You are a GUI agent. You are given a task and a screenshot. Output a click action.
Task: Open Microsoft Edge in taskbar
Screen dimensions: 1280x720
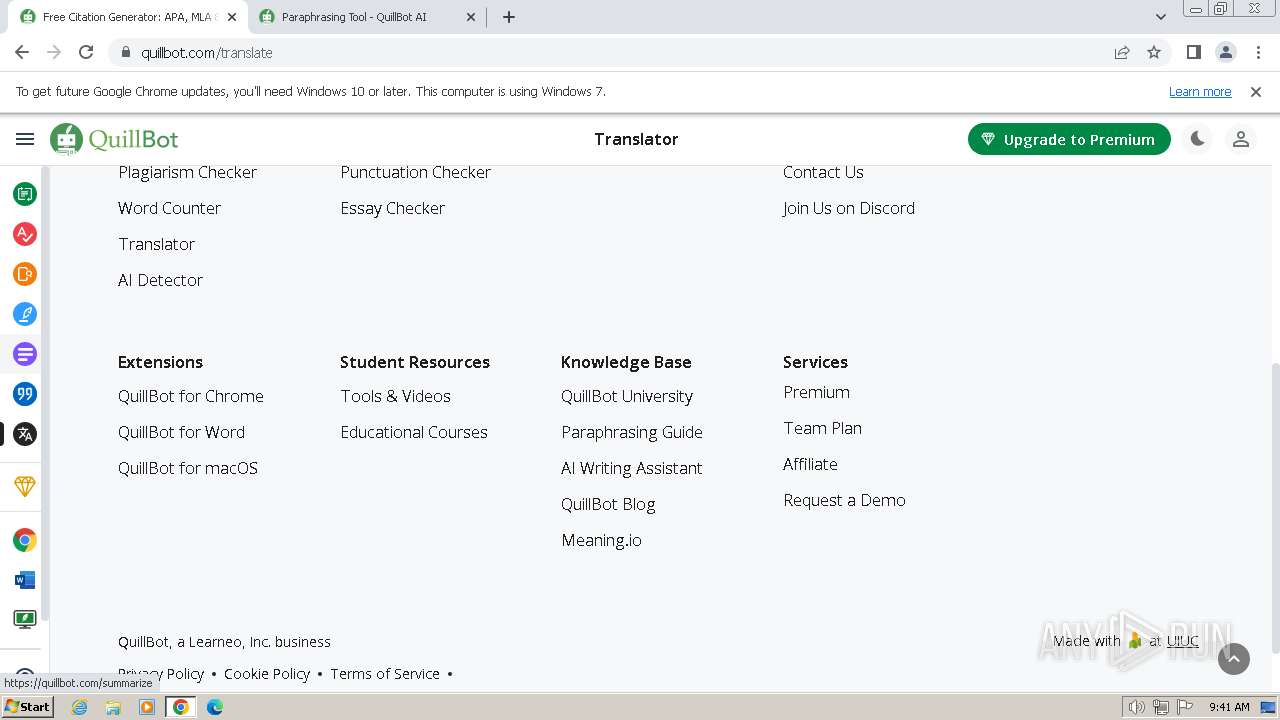click(x=214, y=707)
